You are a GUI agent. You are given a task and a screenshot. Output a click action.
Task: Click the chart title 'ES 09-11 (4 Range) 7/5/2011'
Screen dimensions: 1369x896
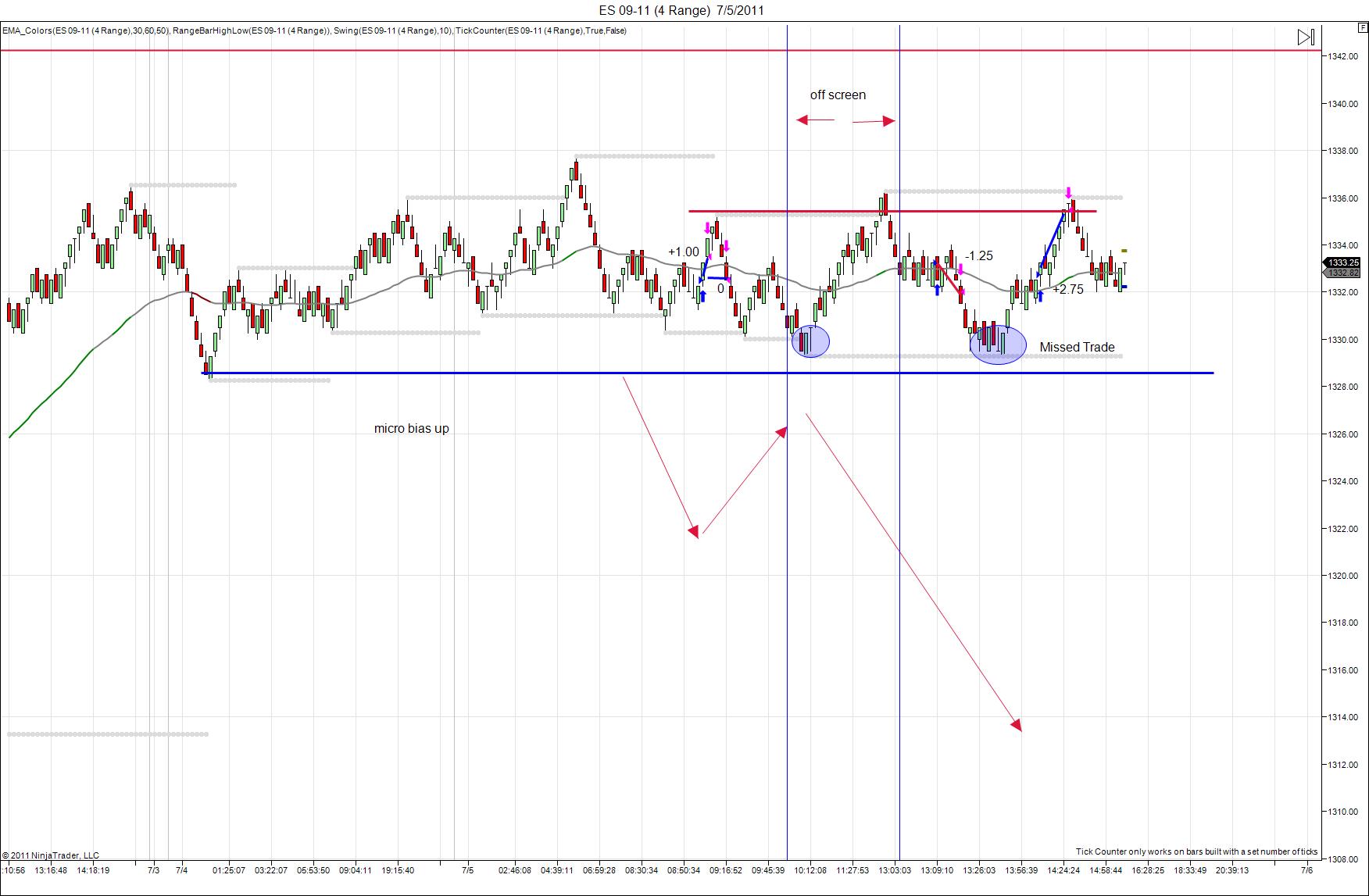click(681, 10)
